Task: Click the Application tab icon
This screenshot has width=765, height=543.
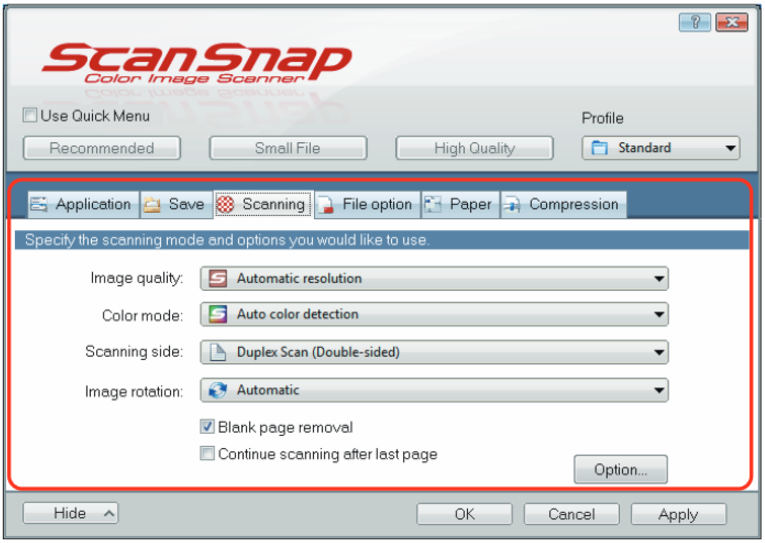Action: coord(39,204)
